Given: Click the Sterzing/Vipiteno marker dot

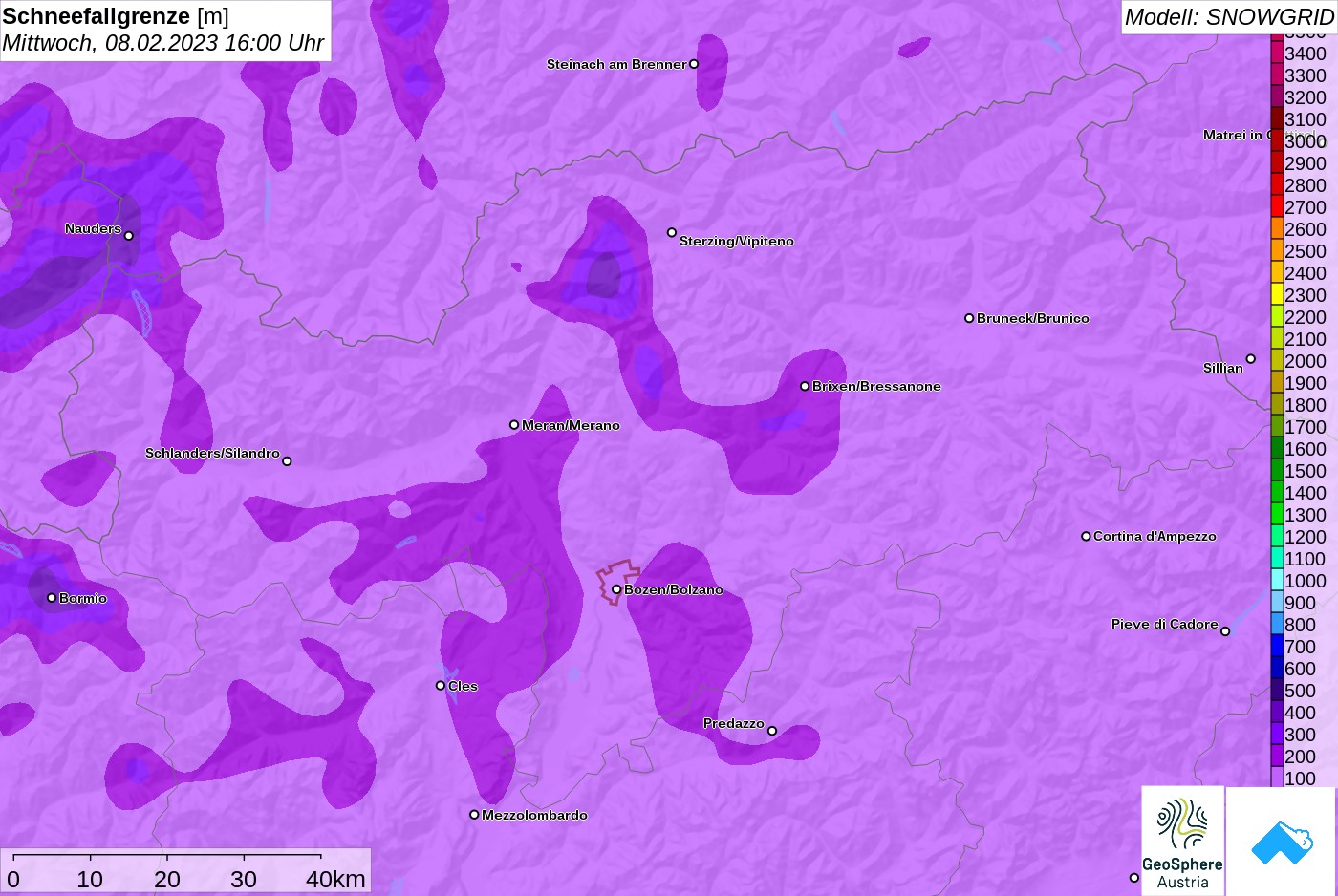Looking at the screenshot, I should [672, 232].
